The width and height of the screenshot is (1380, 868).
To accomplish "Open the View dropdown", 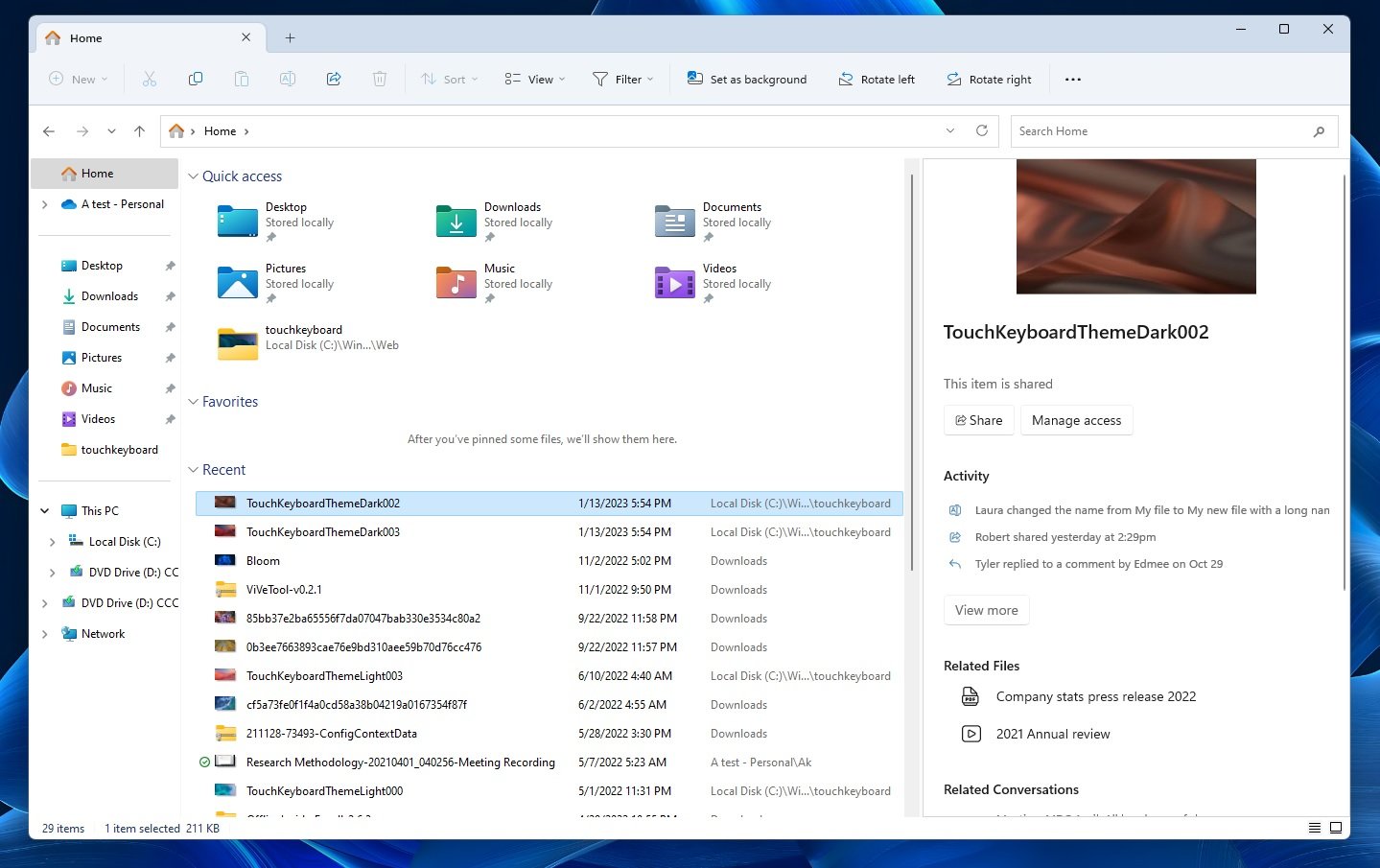I will [x=533, y=79].
